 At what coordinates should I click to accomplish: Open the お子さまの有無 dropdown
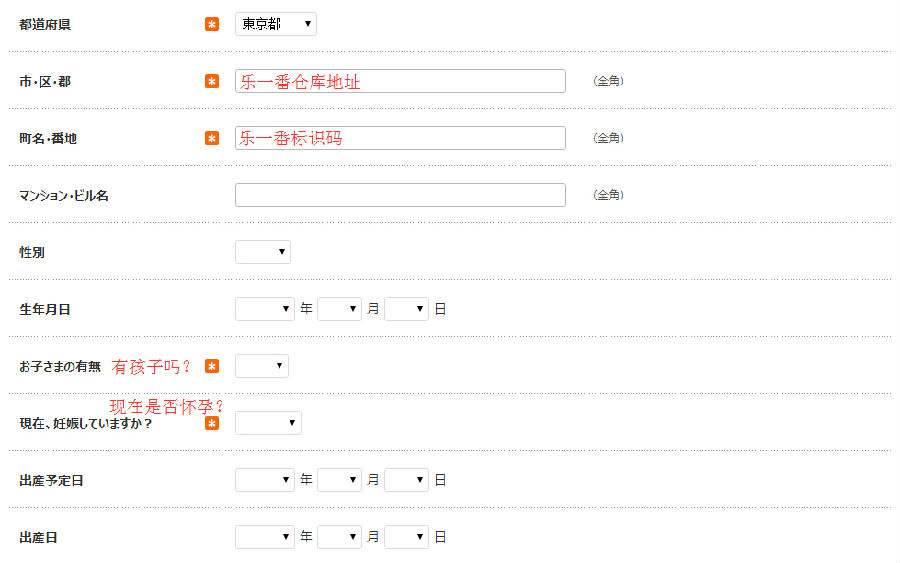tap(262, 366)
